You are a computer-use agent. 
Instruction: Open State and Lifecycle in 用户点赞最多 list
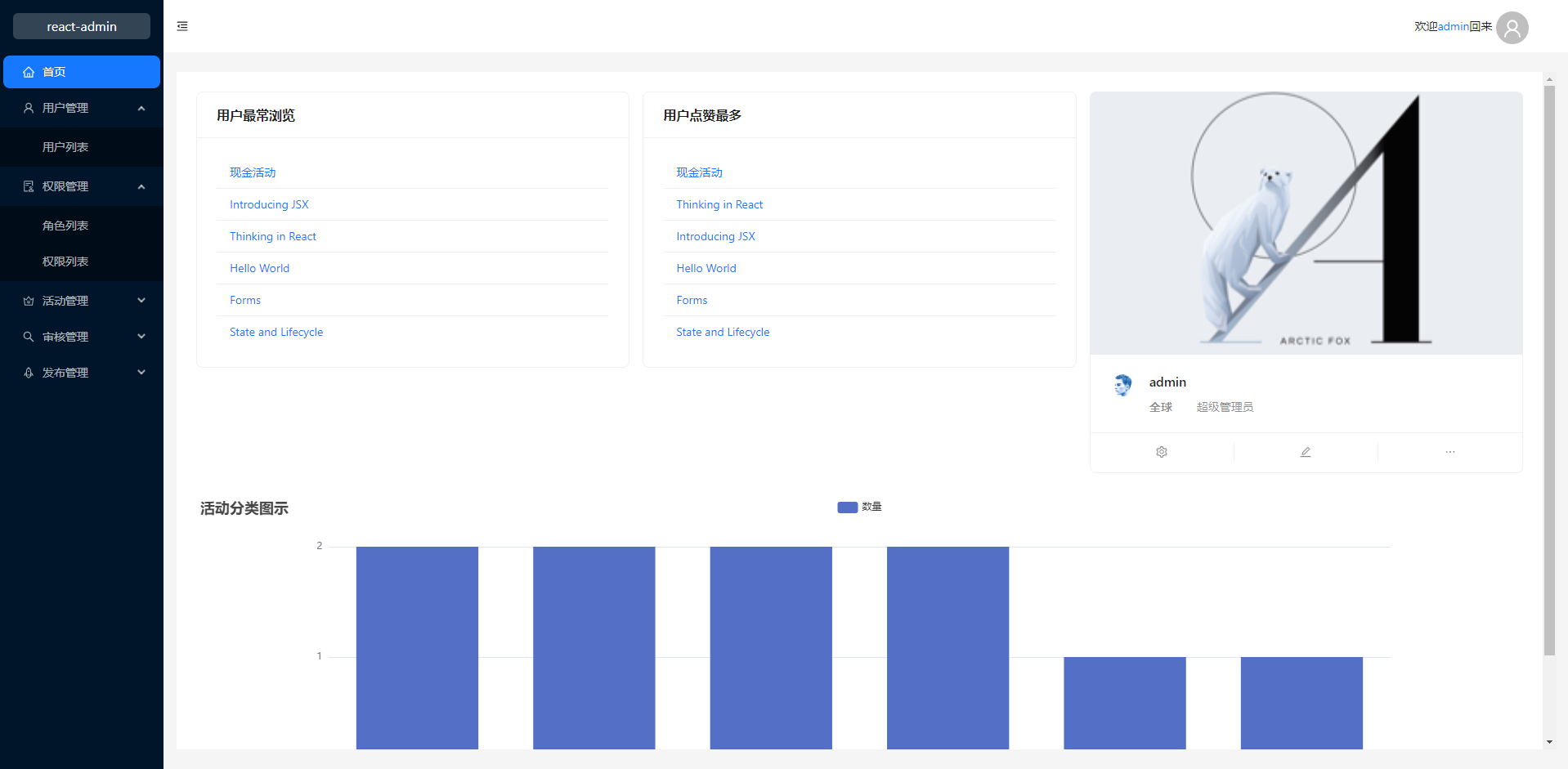(x=723, y=332)
